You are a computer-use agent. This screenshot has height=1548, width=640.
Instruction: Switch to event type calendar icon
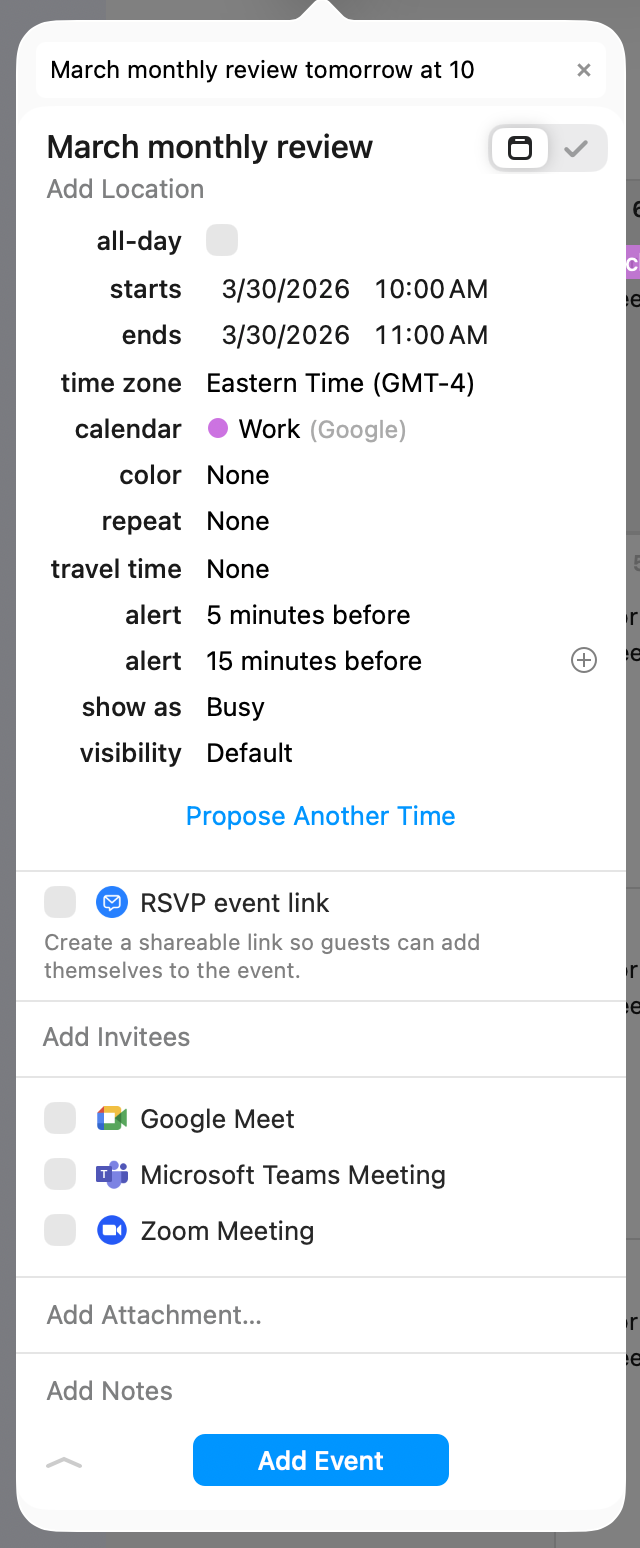tap(520, 149)
